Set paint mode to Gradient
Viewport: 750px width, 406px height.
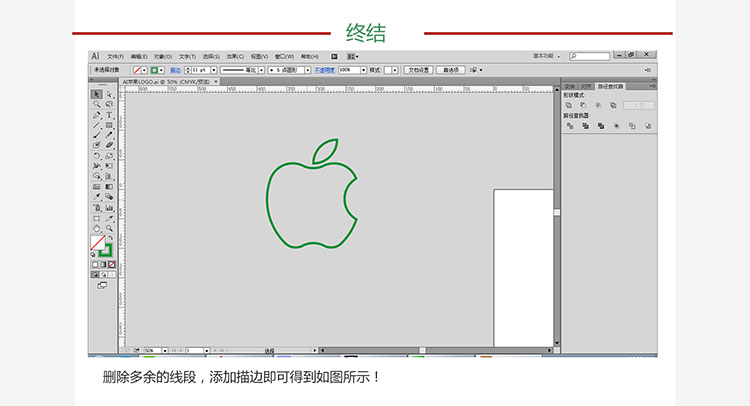[103, 264]
